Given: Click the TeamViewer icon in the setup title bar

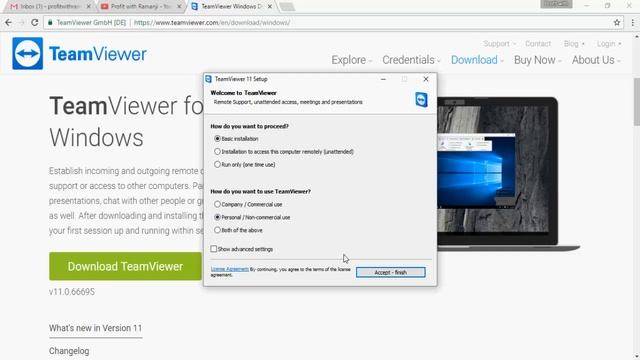Looking at the screenshot, I should tap(208, 79).
